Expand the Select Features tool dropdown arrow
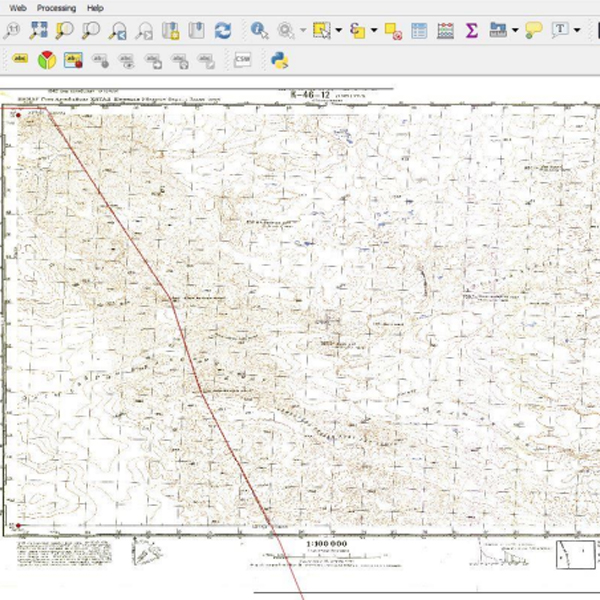This screenshot has width=600, height=600. (x=338, y=31)
